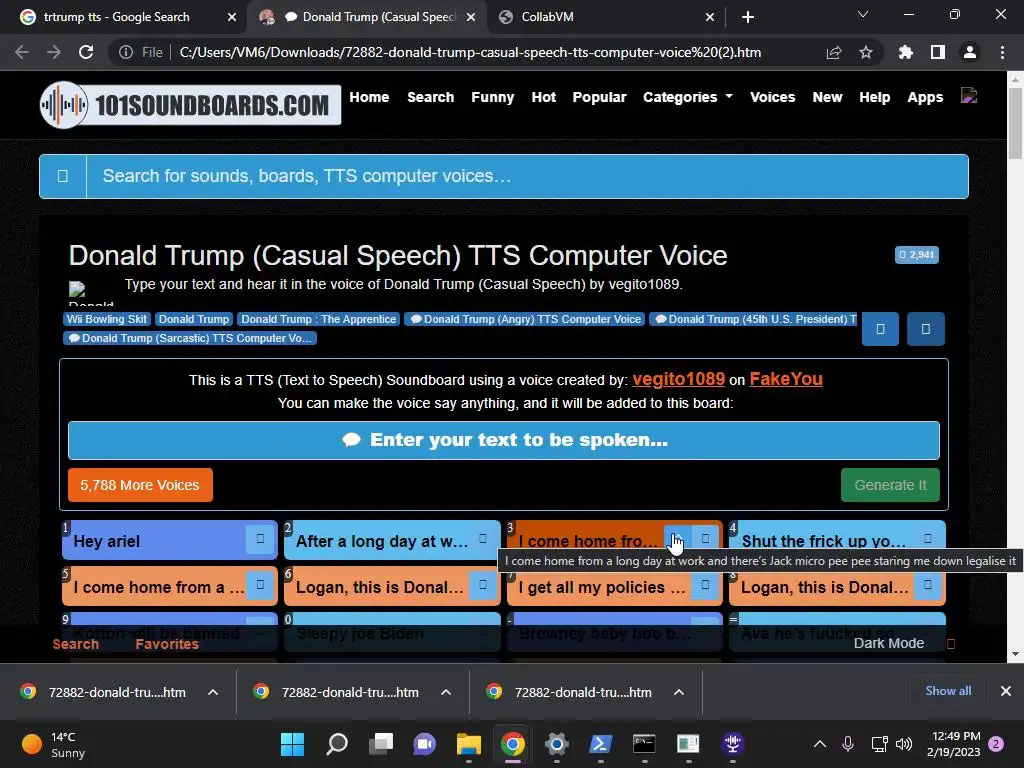Open the share page icon
This screenshot has width=1024, height=768.
click(834, 52)
